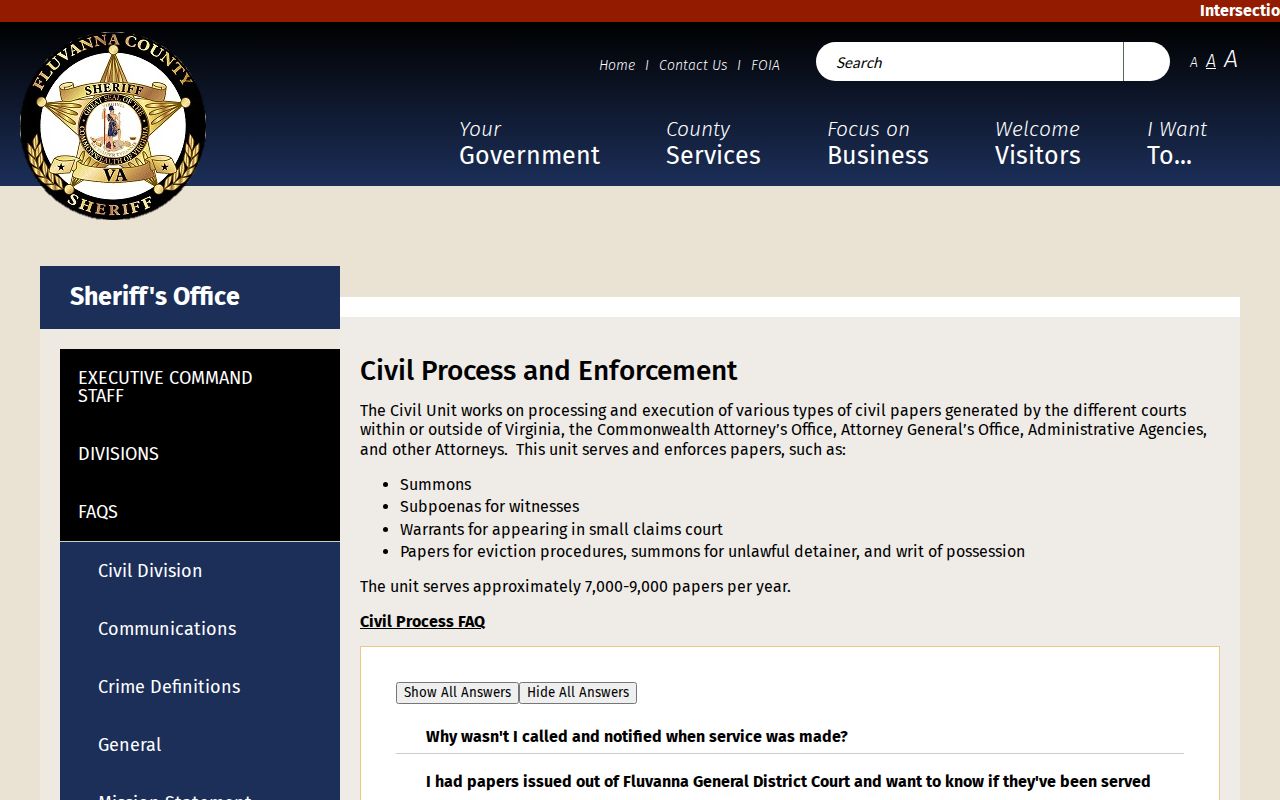The width and height of the screenshot is (1280, 800).
Task: Select the medium font size A
Action: [x=1210, y=62]
